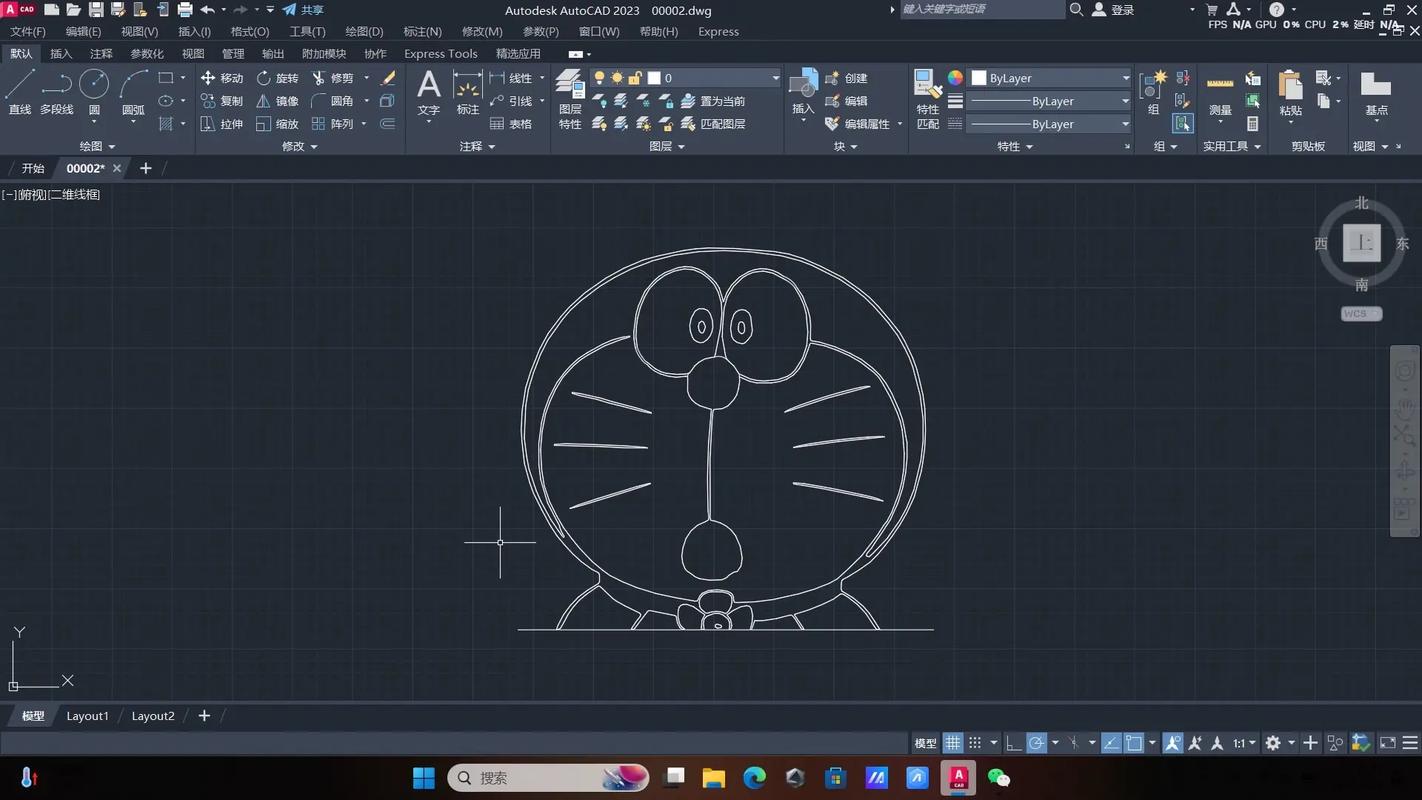The image size is (1422, 800).
Task: Toggle ortho mode in status bar
Action: [1013, 743]
